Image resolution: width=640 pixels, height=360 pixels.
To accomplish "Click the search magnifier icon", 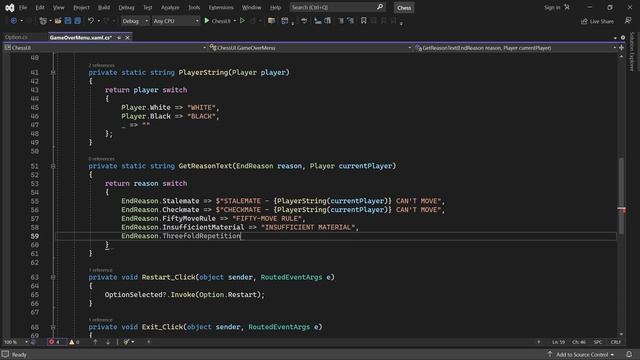I will point(380,7).
